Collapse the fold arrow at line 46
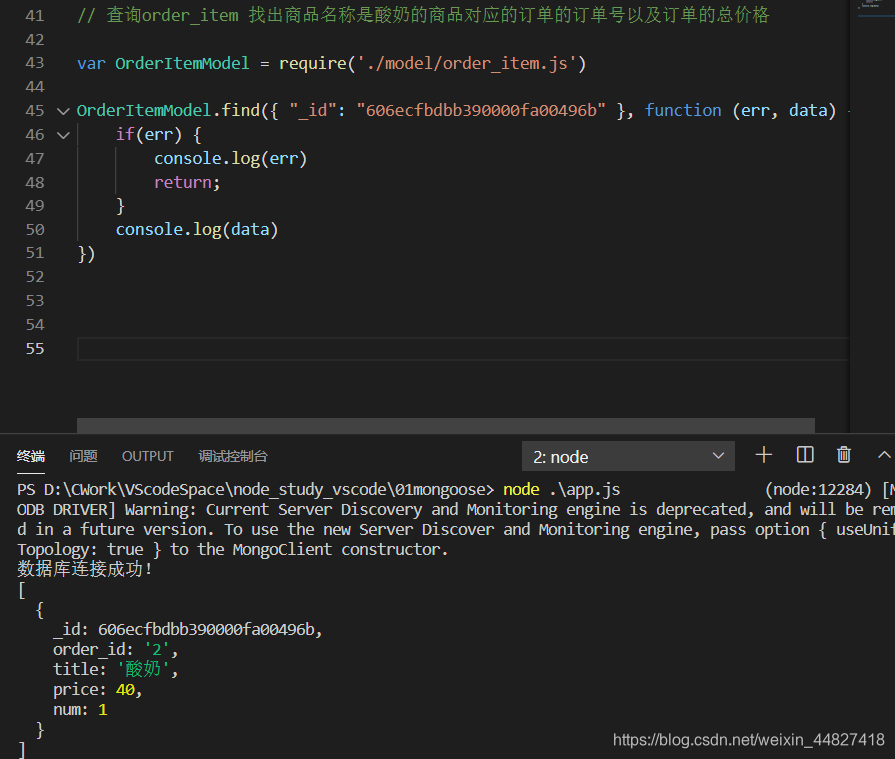Viewport: 895px width, 759px height. [63, 135]
